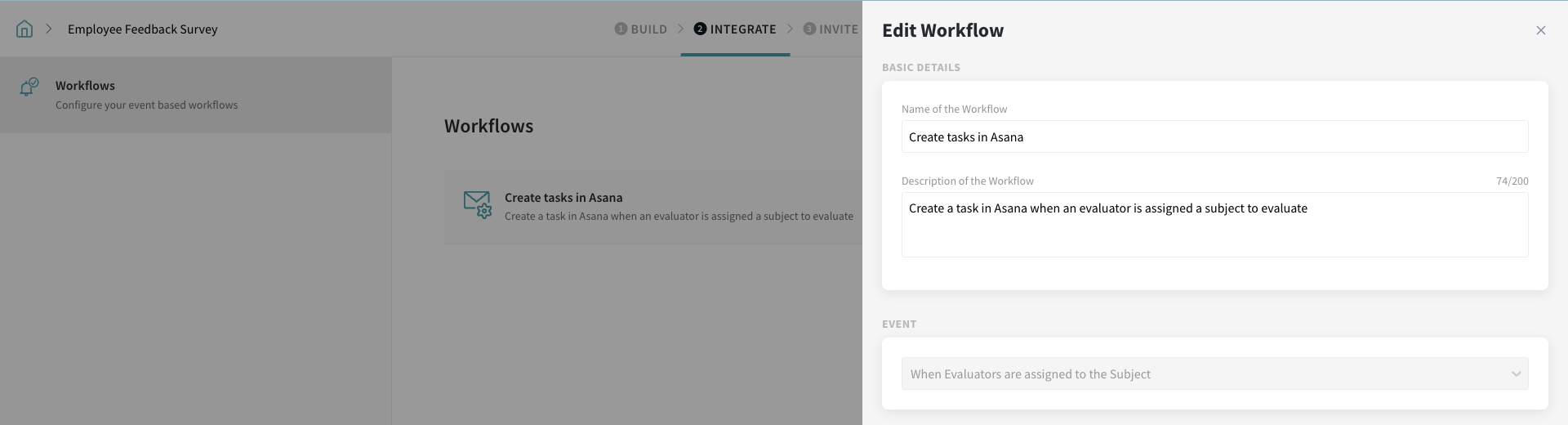Focus the Name of the Workflow field
Image resolution: width=1568 pixels, height=425 pixels.
[x=1214, y=137]
